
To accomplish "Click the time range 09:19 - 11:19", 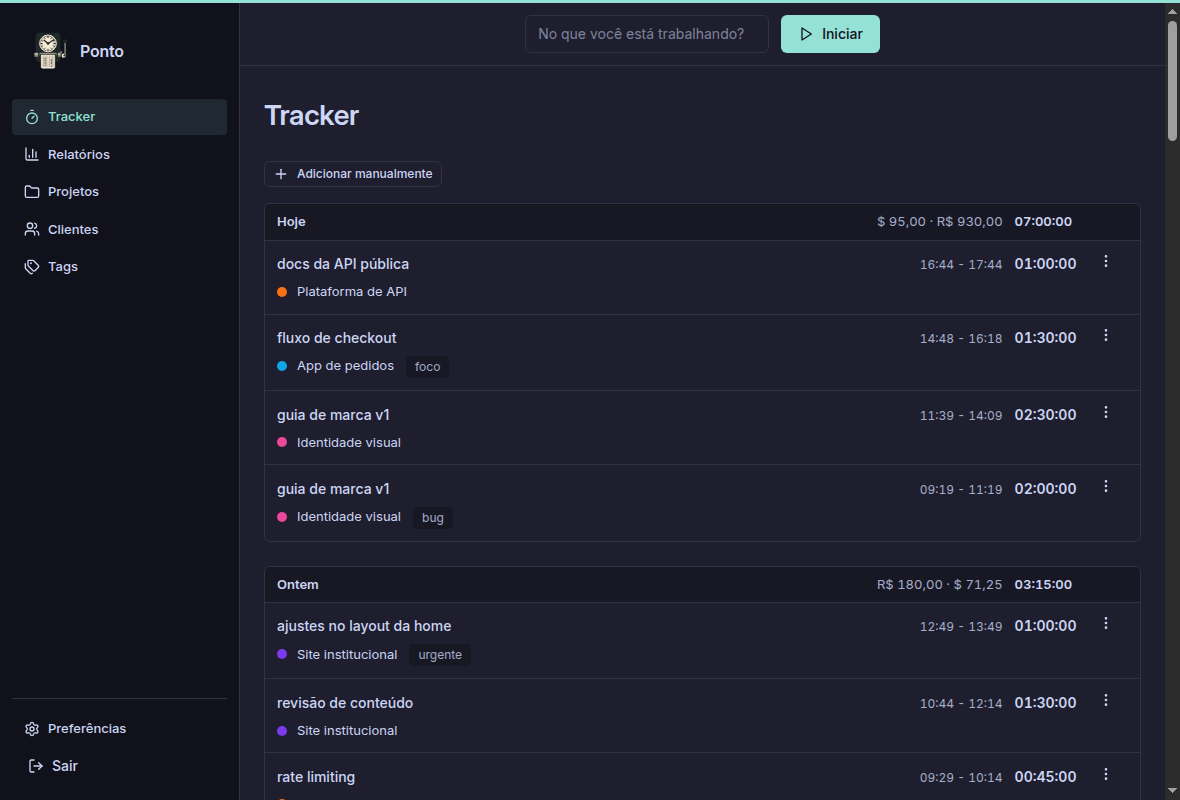I will 961,489.
